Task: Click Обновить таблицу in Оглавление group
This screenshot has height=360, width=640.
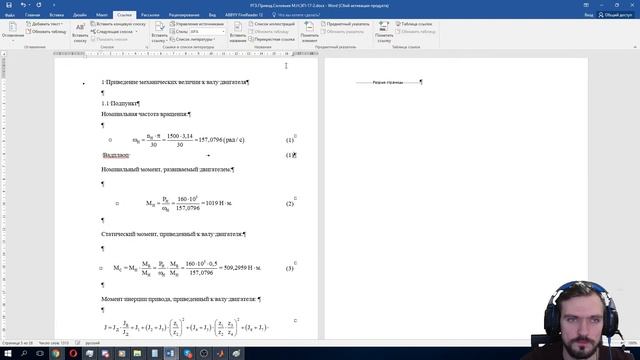Action: coord(45,31)
